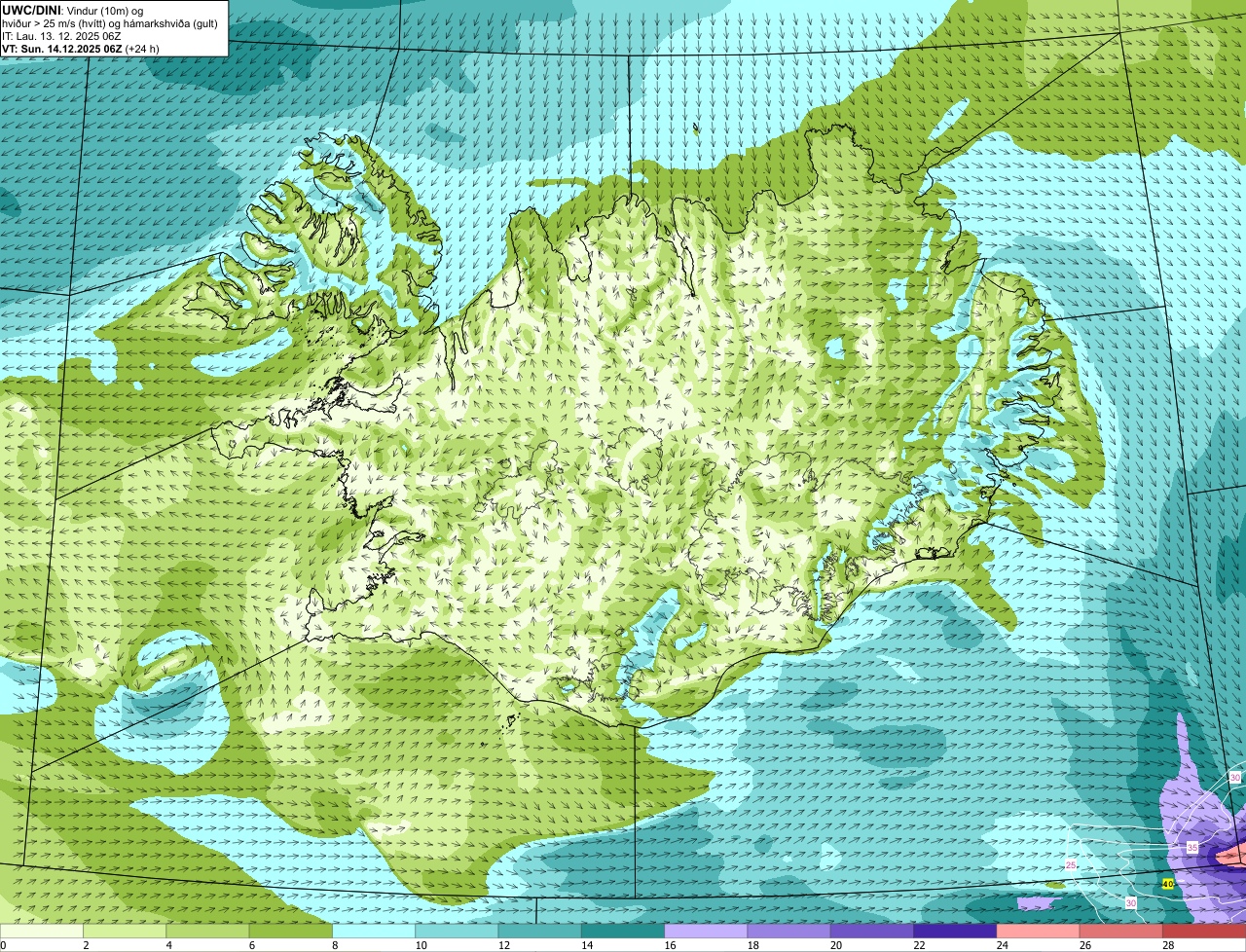The height and width of the screenshot is (952, 1246).
Task: Click the legend tick label '12'
Action: 503,945
